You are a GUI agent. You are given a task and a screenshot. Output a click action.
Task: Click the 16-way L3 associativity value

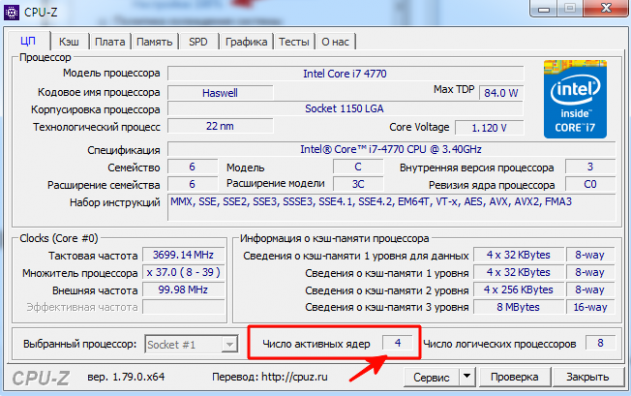pyautogui.click(x=590, y=307)
